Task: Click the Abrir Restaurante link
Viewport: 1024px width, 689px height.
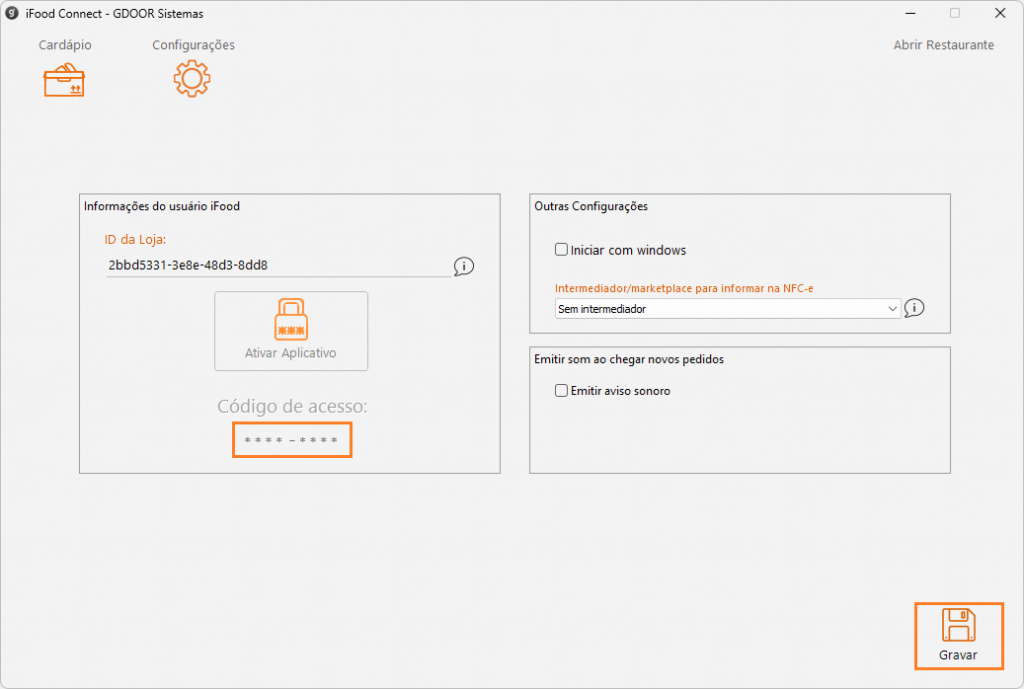Action: (944, 45)
